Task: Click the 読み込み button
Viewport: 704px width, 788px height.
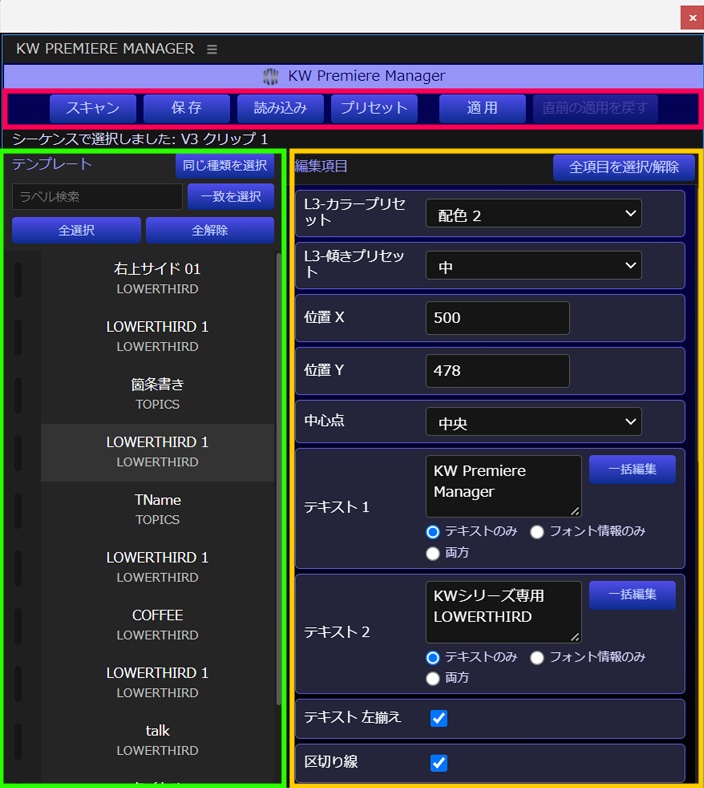Action: click(280, 108)
